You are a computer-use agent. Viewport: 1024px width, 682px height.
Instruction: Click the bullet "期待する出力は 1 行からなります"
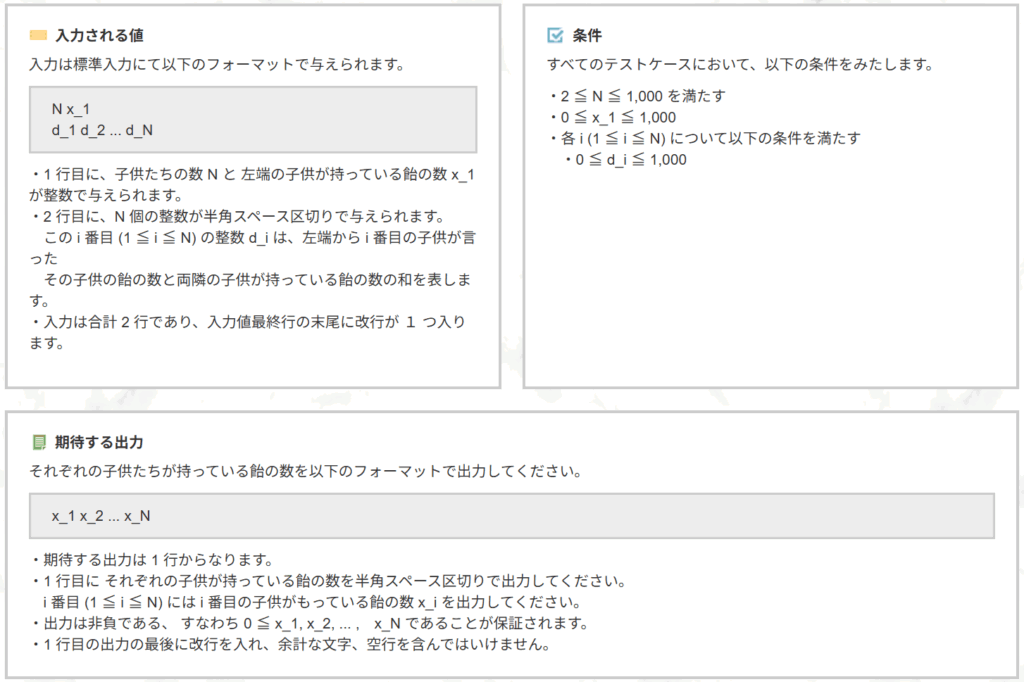pos(152,559)
